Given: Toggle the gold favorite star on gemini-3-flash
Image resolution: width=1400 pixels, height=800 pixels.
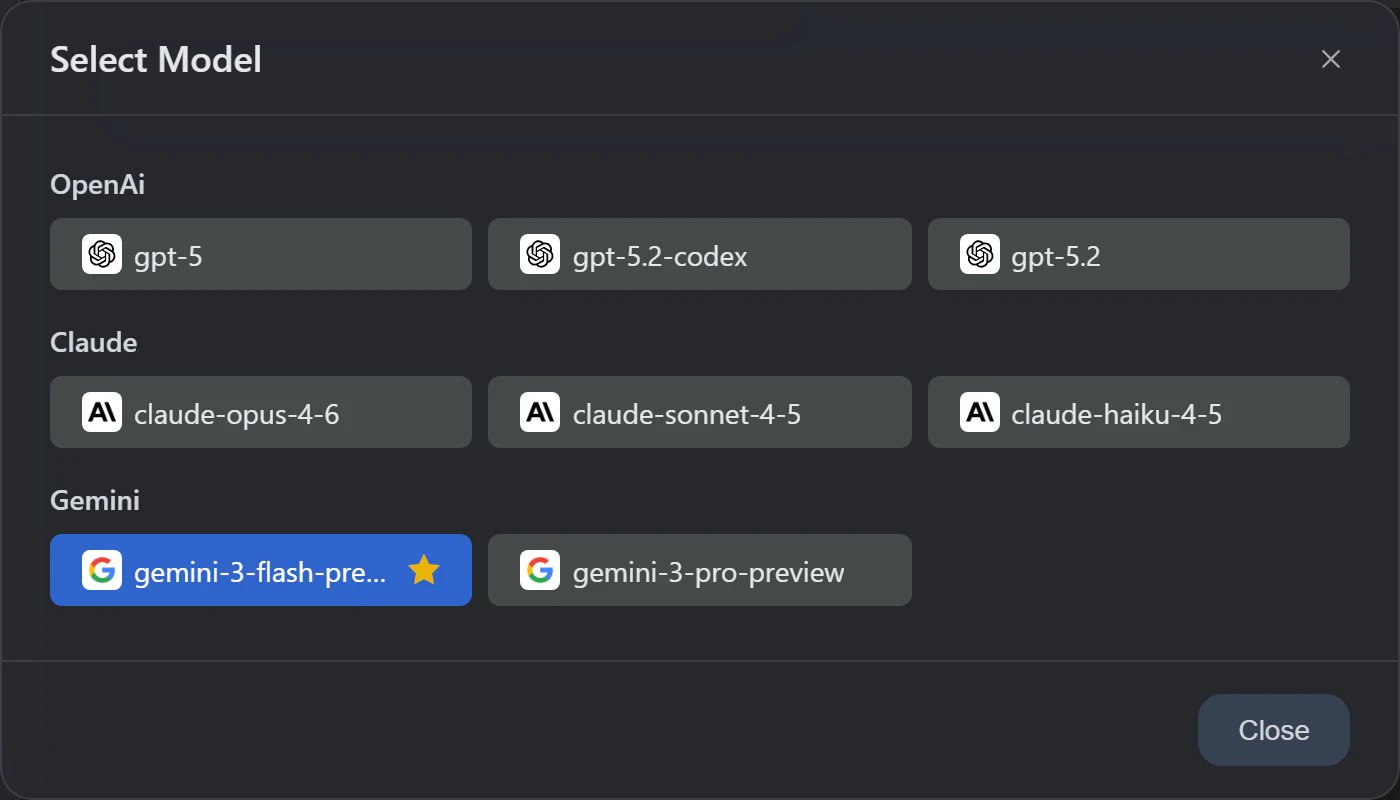Looking at the screenshot, I should 424,570.
